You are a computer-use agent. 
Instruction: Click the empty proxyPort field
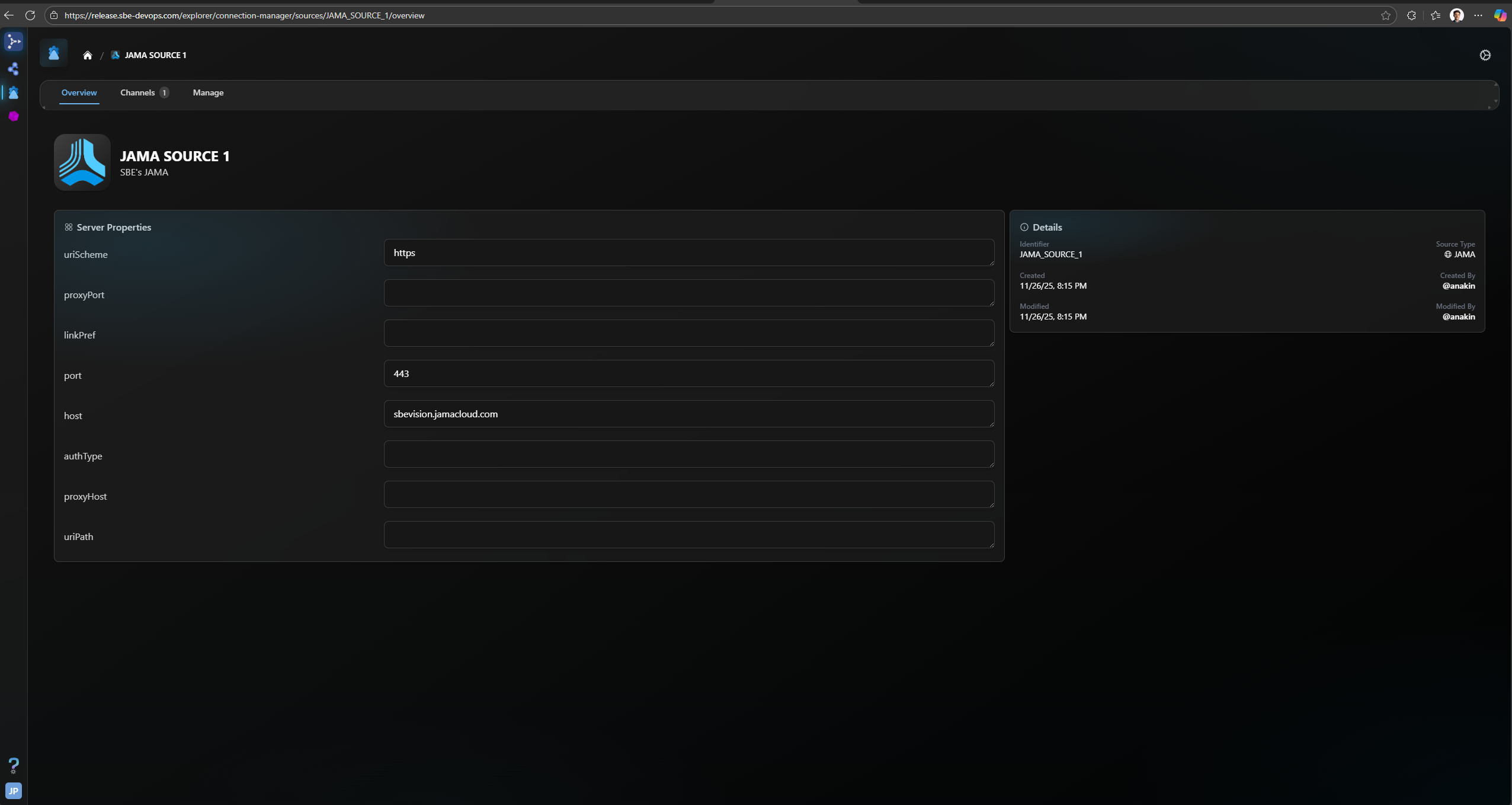(688, 293)
